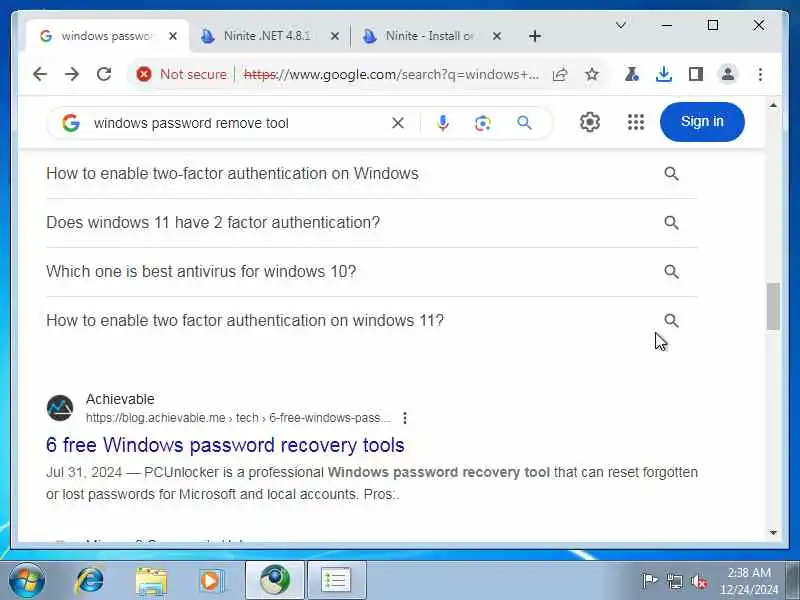The image size is (800, 600).
Task: Open the tab search dropdown chevron
Action: pyautogui.click(x=621, y=25)
